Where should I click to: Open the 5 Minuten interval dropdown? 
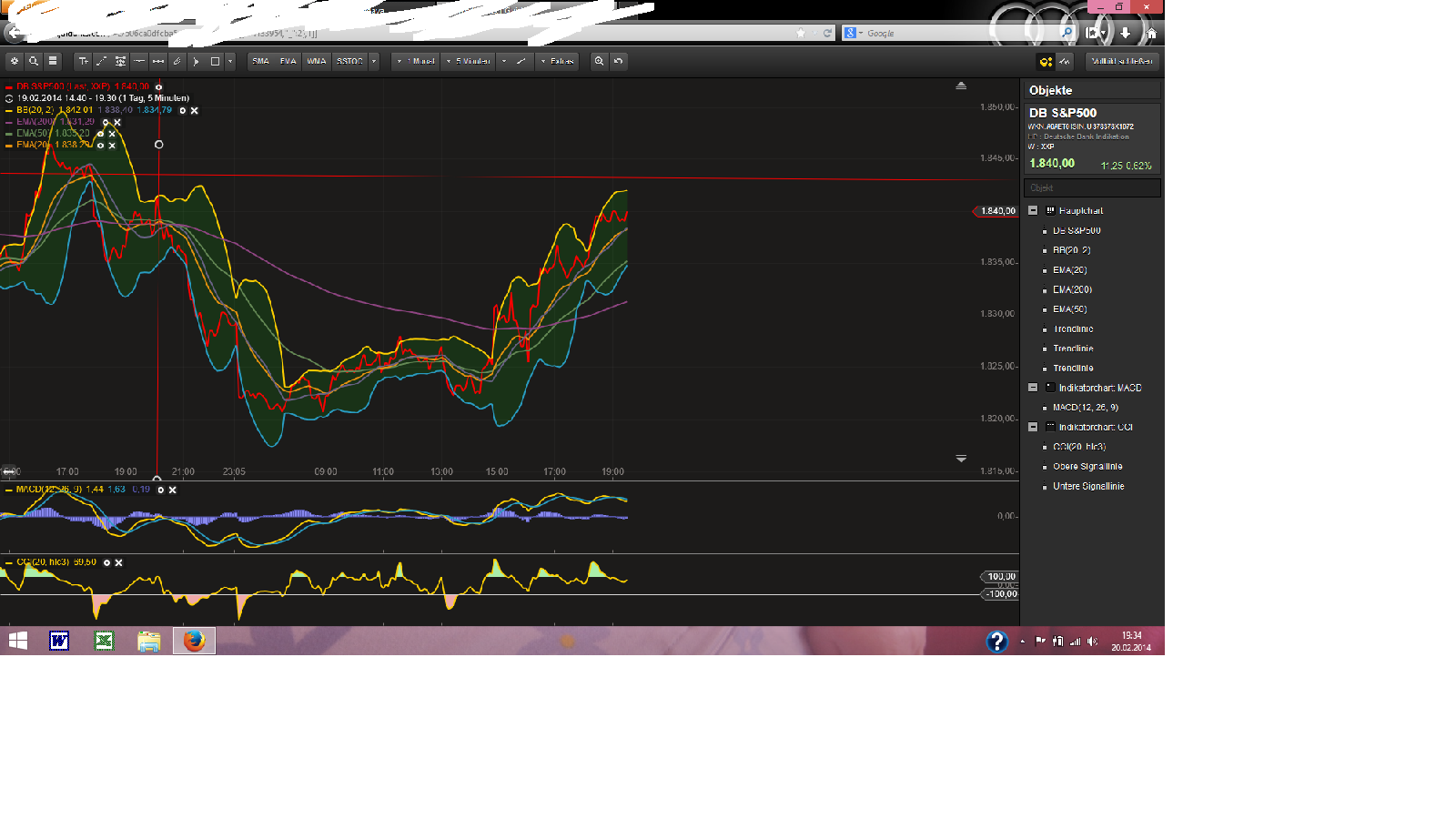click(469, 61)
